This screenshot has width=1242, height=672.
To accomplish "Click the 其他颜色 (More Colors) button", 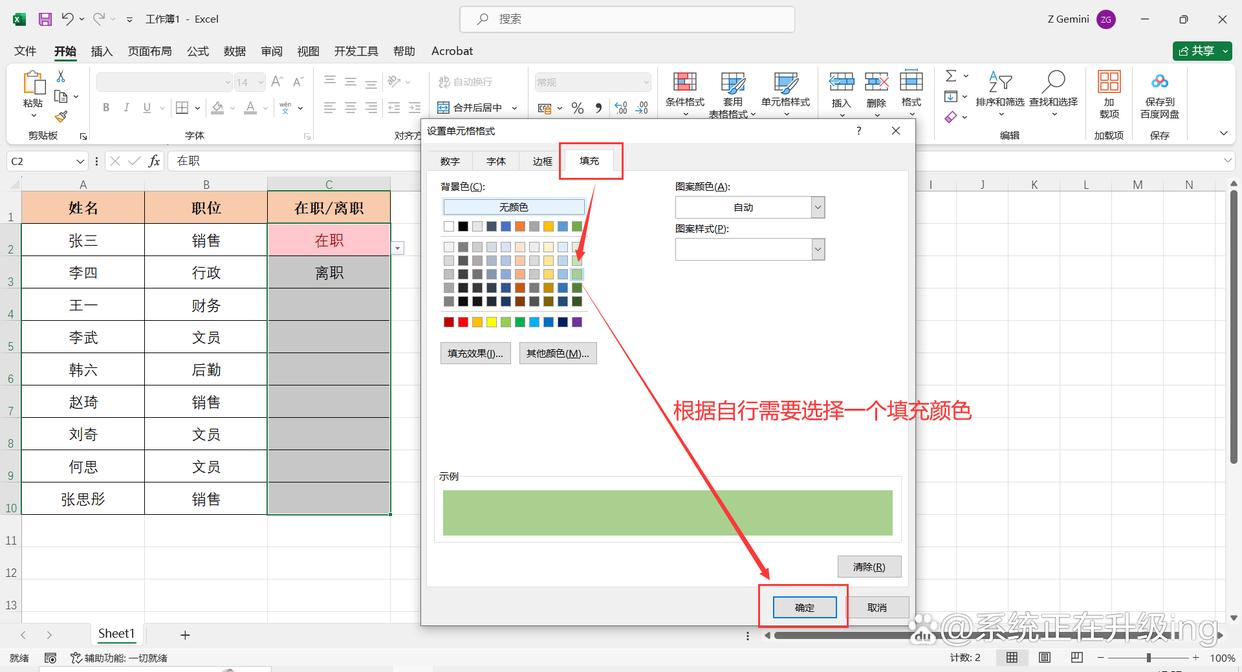I will coord(558,353).
